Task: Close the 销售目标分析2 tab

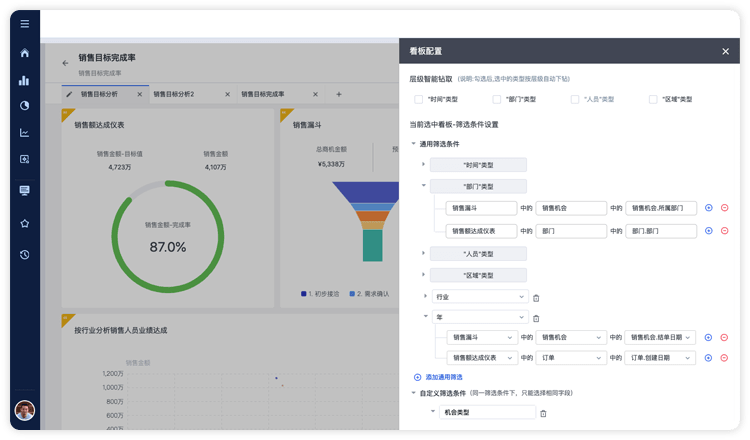Action: (x=227, y=94)
